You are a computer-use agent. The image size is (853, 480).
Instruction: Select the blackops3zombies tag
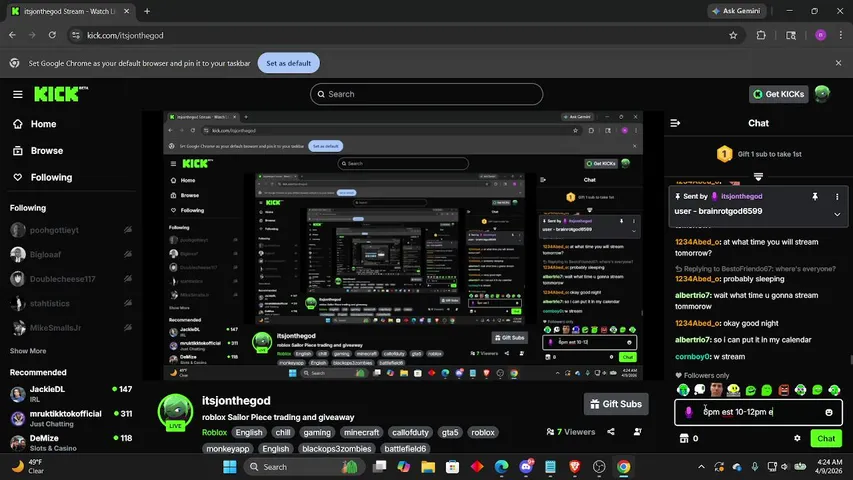coord(336,449)
